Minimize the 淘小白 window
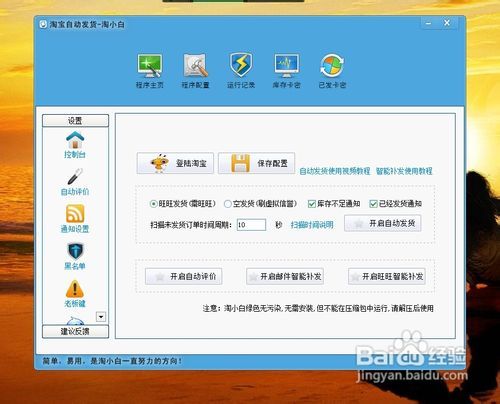This screenshot has width=500, height=404. (429, 23)
